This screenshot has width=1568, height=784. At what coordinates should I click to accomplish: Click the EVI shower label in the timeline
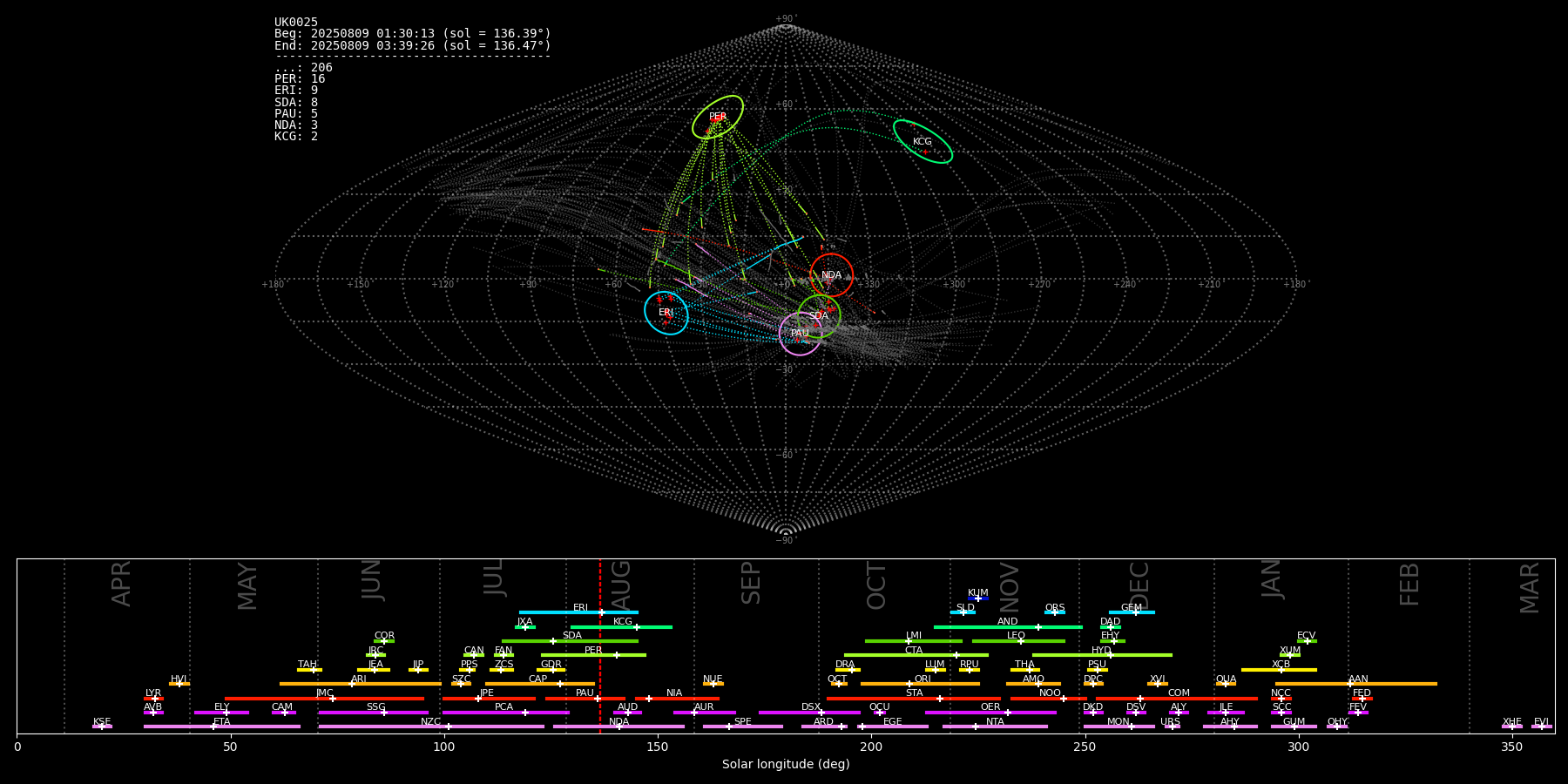coord(1542,722)
